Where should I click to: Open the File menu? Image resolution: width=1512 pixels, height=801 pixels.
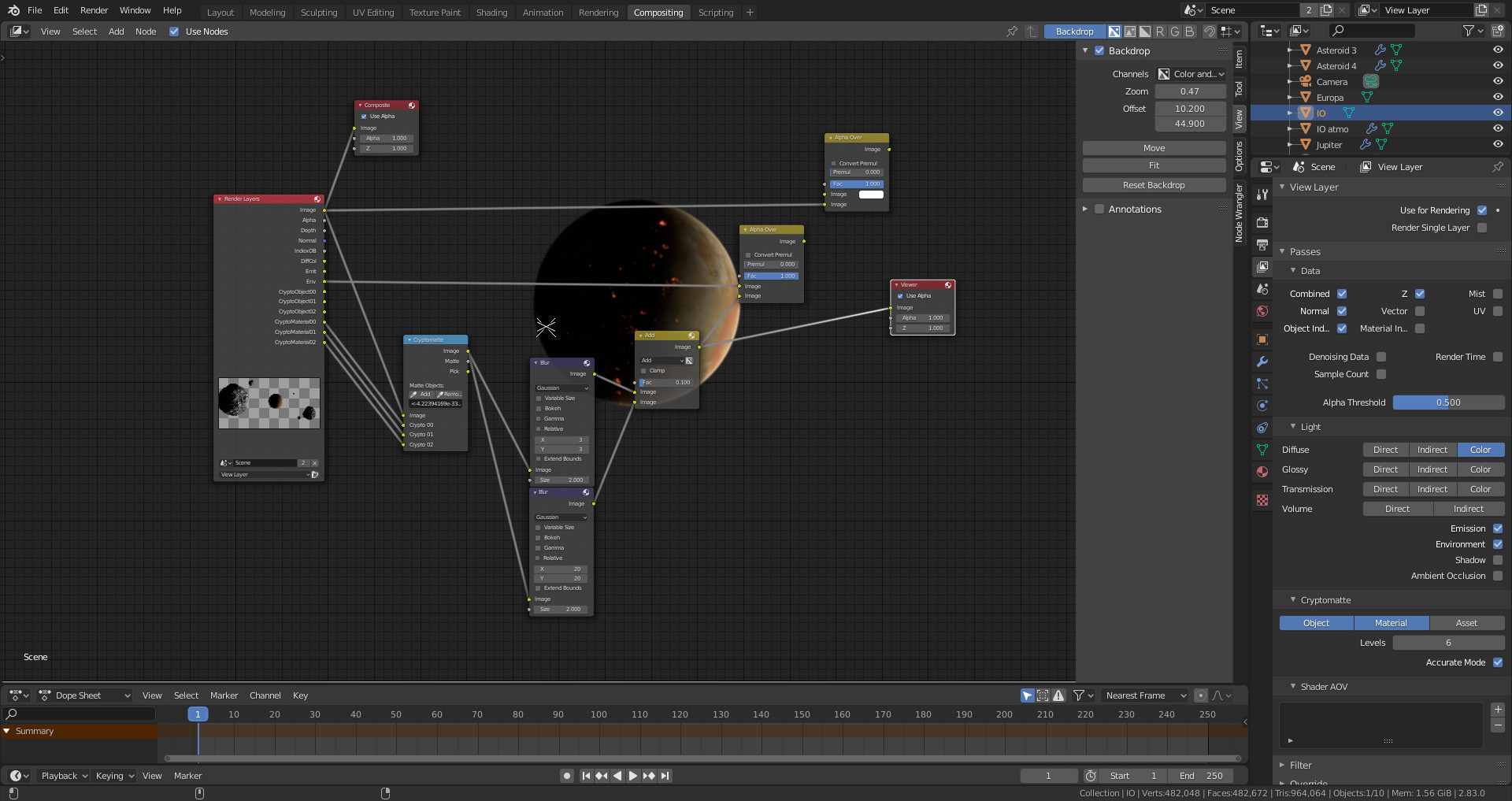[x=35, y=10]
